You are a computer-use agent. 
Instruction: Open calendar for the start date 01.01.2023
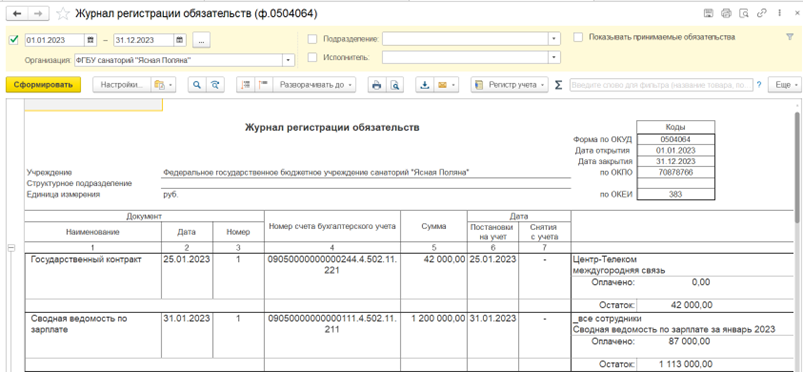(x=91, y=40)
